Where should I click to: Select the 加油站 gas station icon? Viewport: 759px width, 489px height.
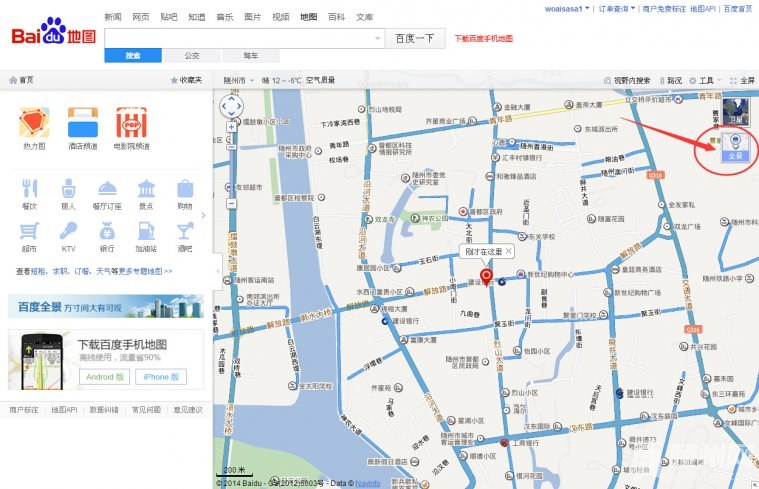(146, 231)
